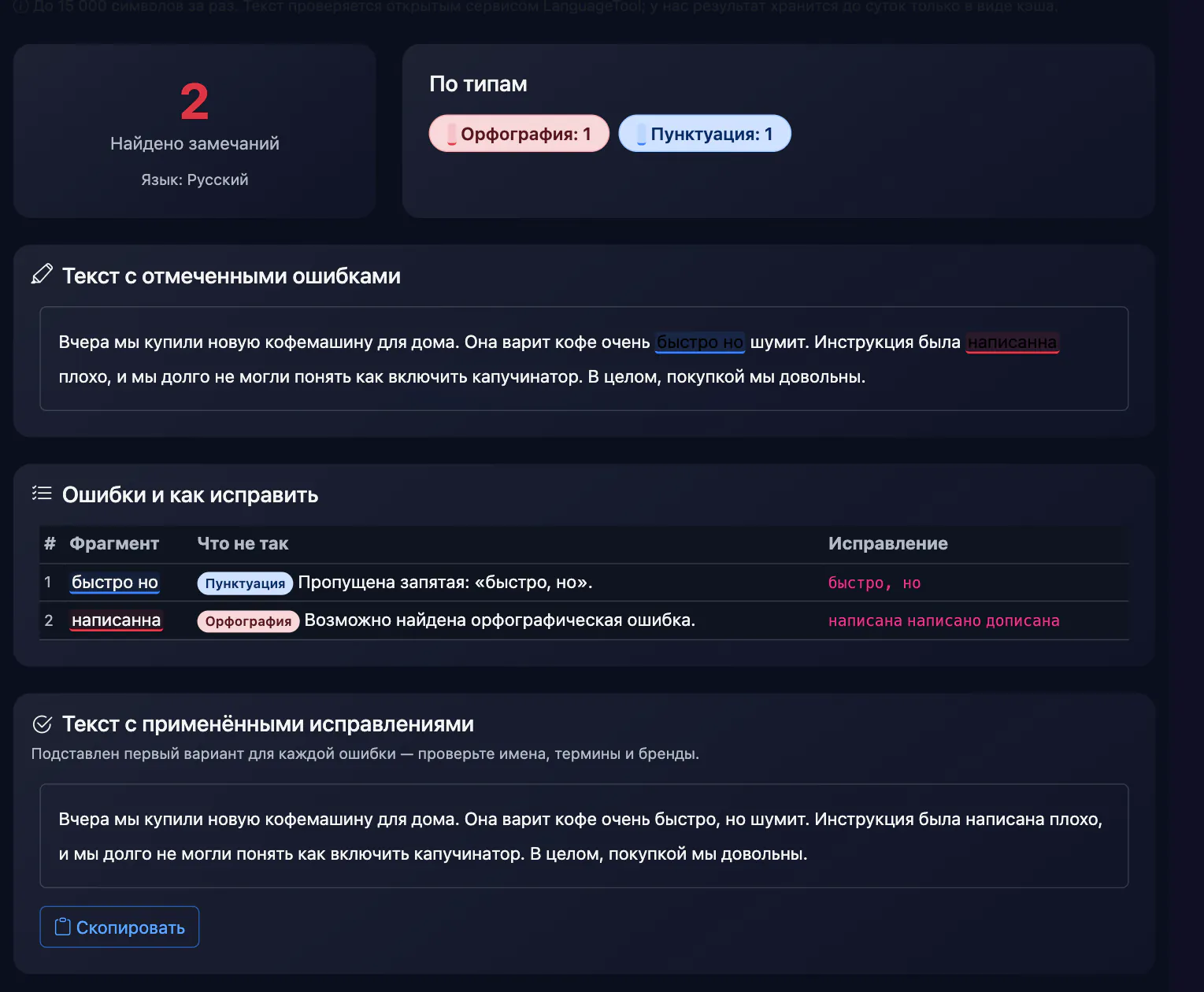Click the Пунктуация tag in the errors table
This screenshot has width=1204, height=992.
pos(245,583)
